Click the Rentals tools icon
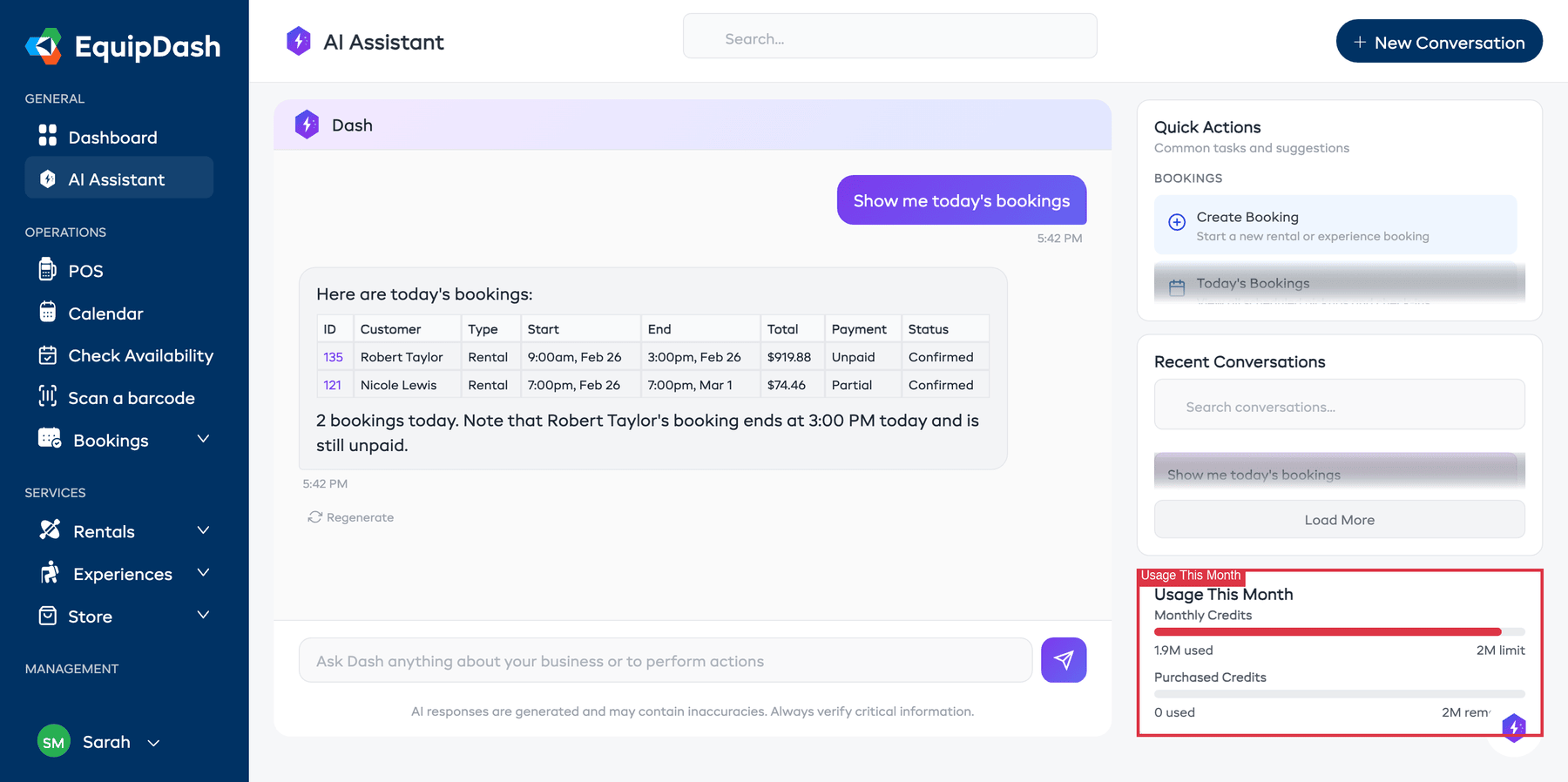This screenshot has height=782, width=1568. point(50,529)
